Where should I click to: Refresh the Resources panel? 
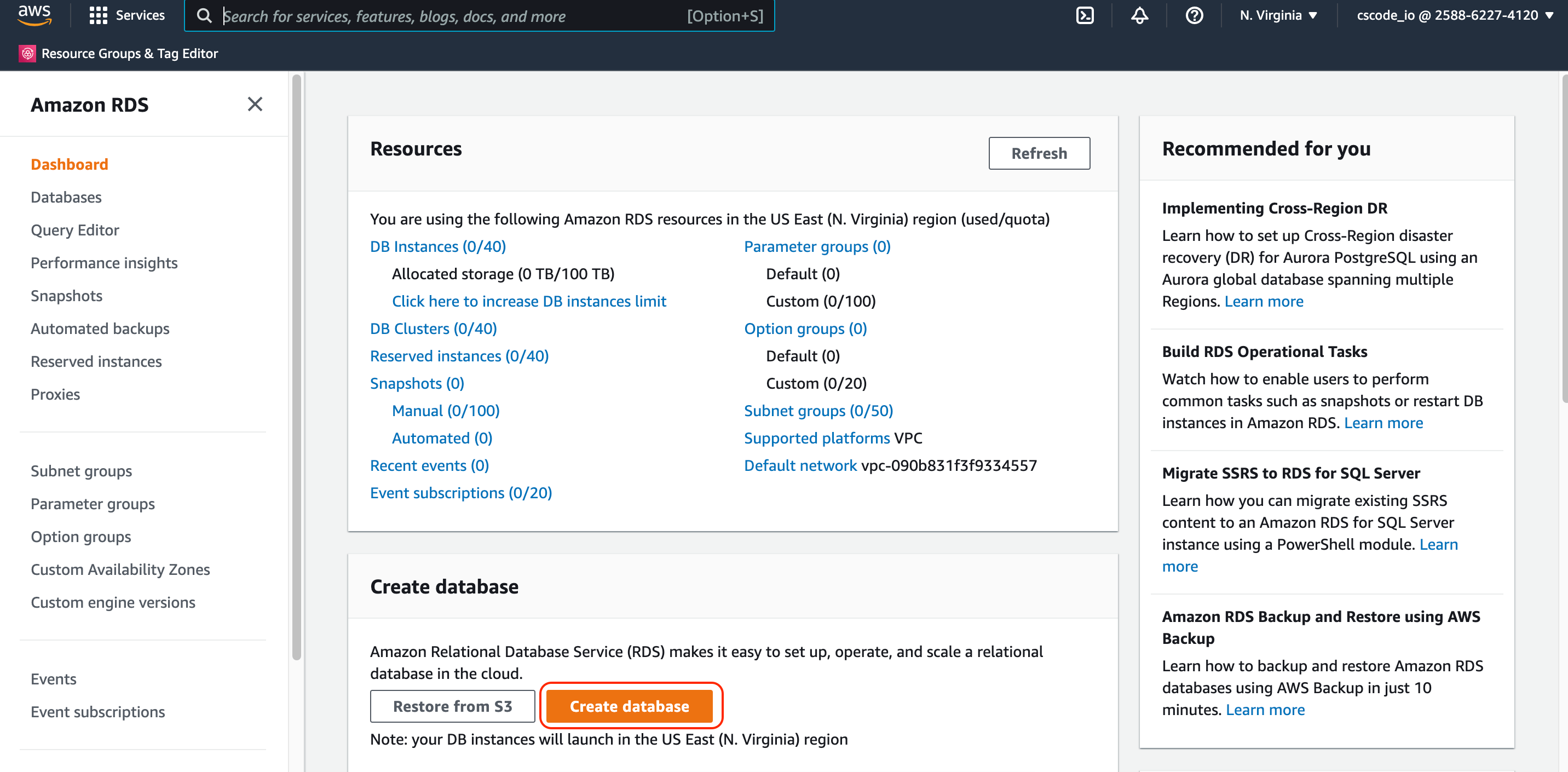(x=1039, y=153)
